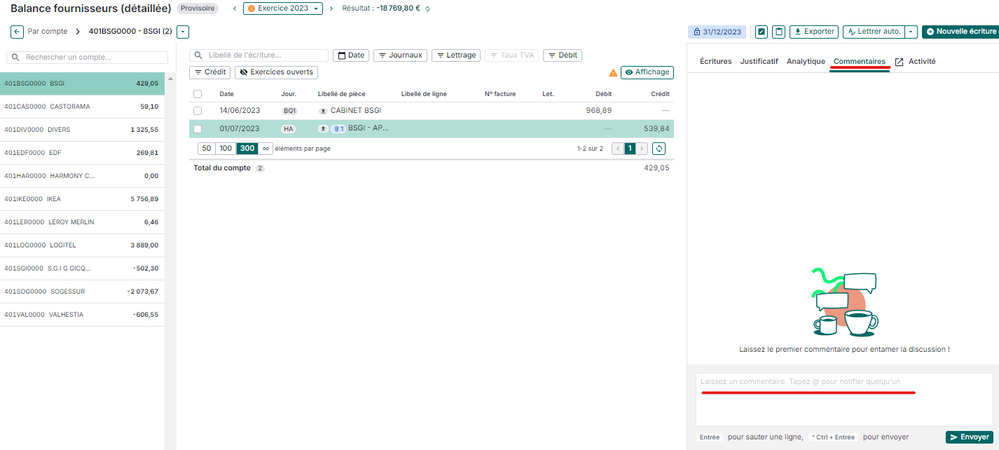
Task: Click the refresh icon beside table pagination
Action: click(659, 148)
